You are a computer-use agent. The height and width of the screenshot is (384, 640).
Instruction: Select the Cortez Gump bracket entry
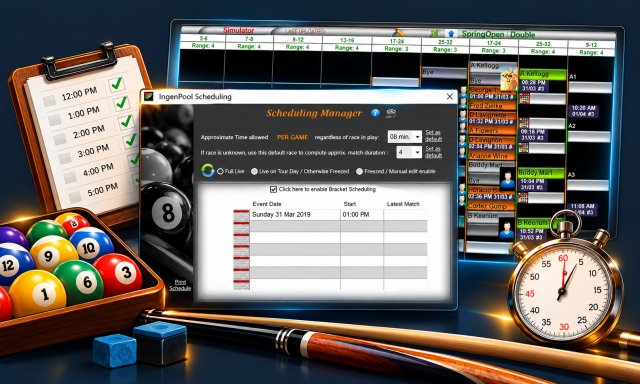coord(491,206)
